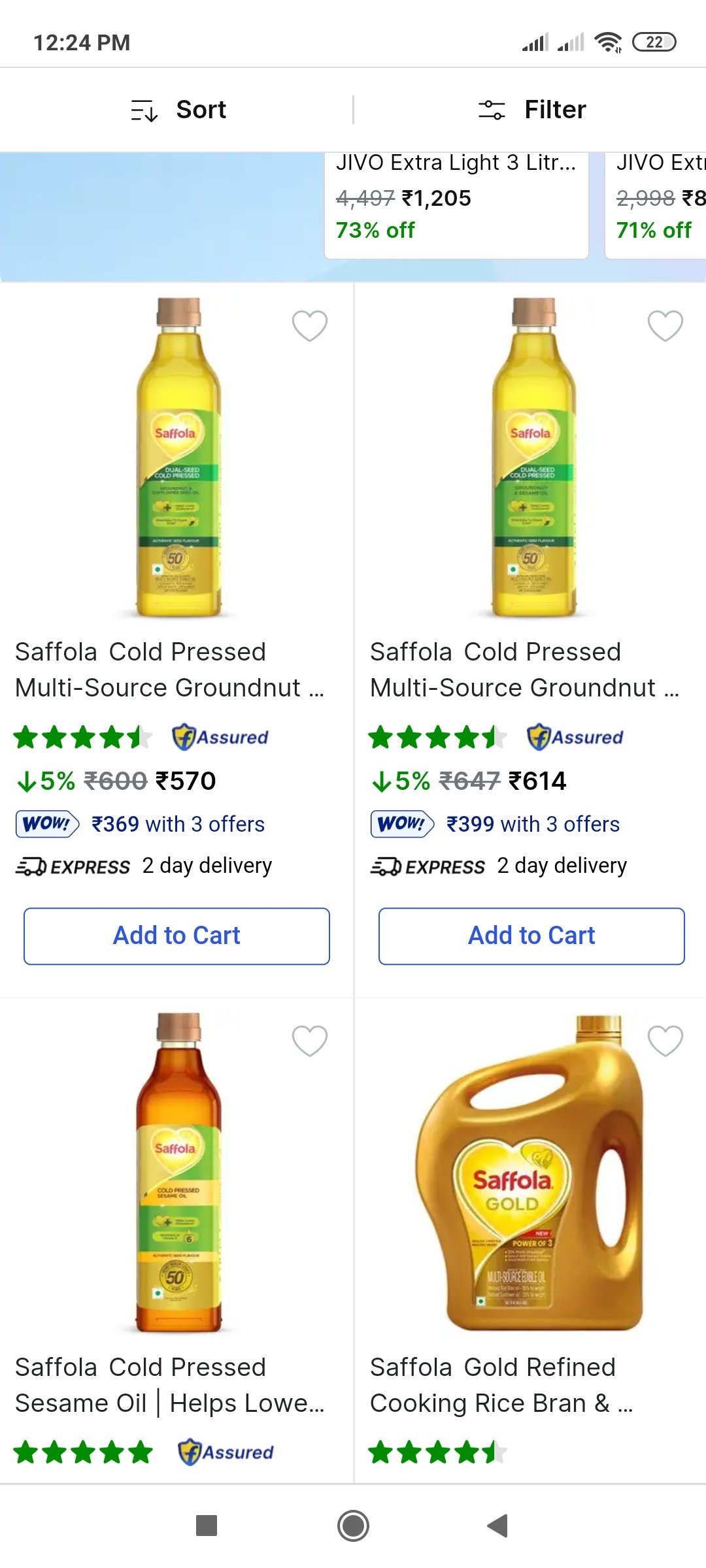Add the ₹614 Saffola oil to cart
Screen dimensions: 706x1568
531,936
